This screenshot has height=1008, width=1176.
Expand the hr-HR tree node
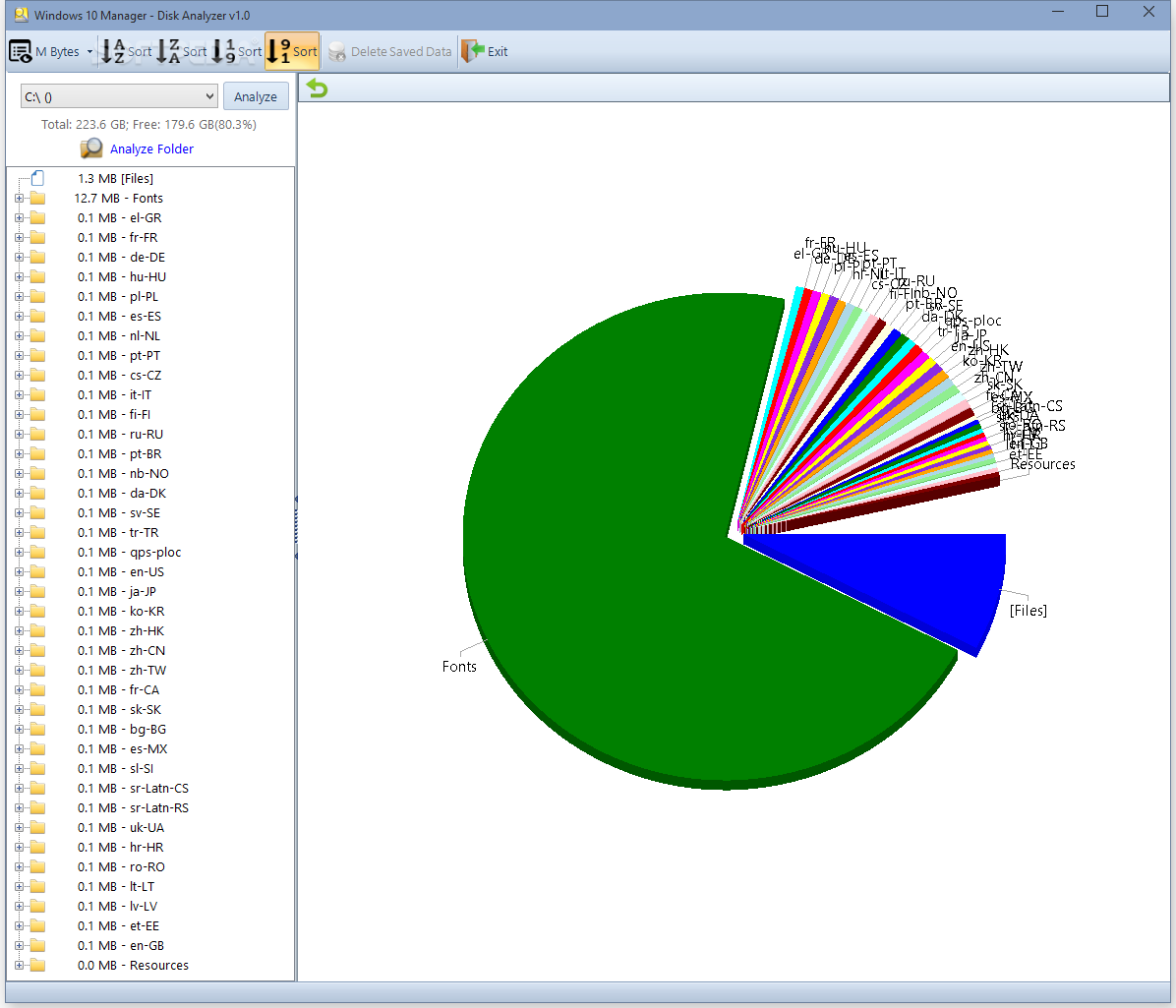19,847
